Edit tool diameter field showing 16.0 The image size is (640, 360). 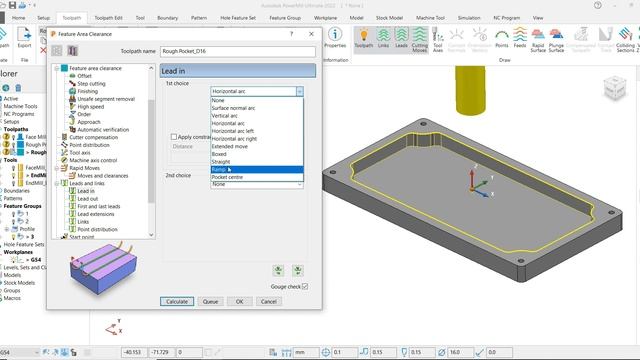[x=460, y=352]
